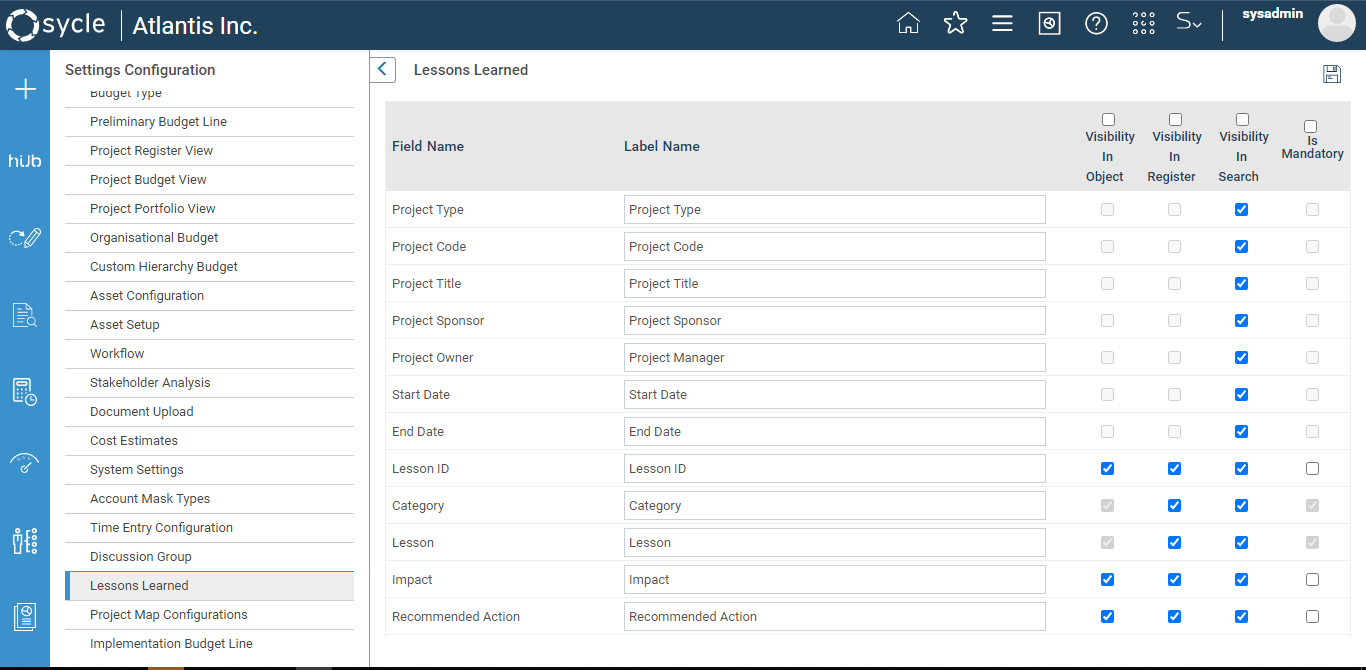Expand the S dropdown in header
This screenshot has height=670, width=1366.
pos(1189,23)
